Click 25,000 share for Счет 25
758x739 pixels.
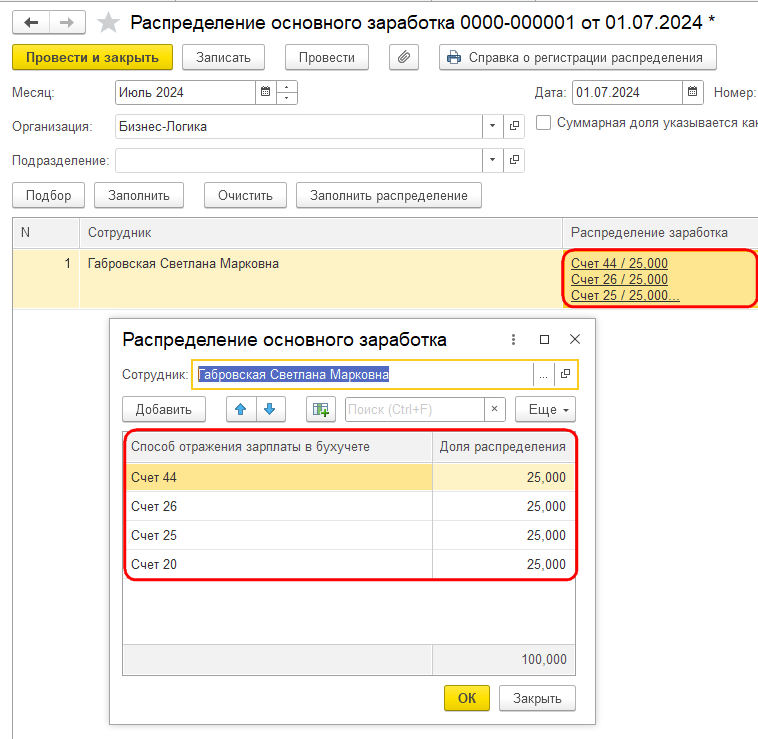(503, 536)
